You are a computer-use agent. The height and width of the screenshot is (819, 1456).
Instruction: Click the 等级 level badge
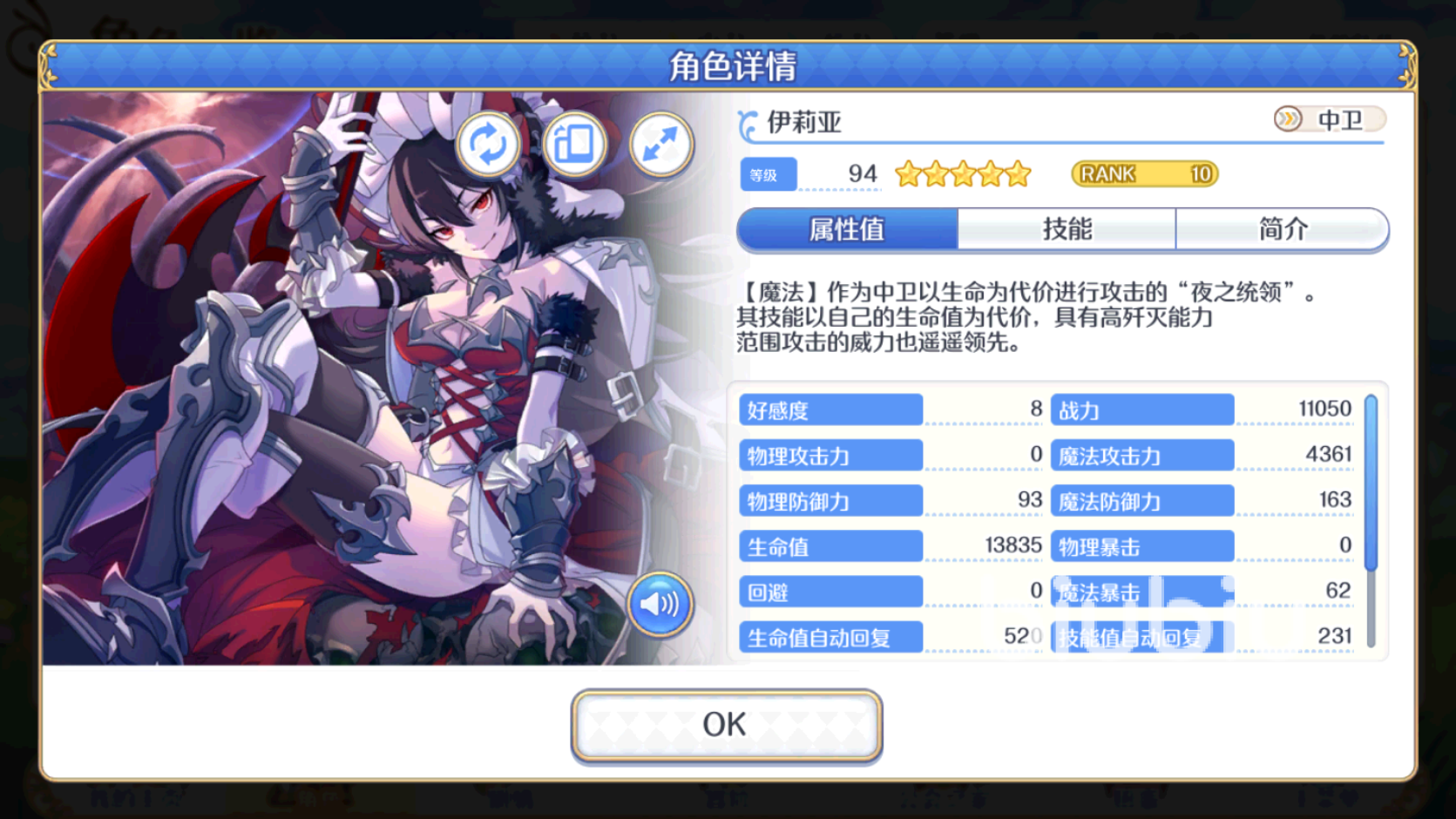pyautogui.click(x=768, y=174)
